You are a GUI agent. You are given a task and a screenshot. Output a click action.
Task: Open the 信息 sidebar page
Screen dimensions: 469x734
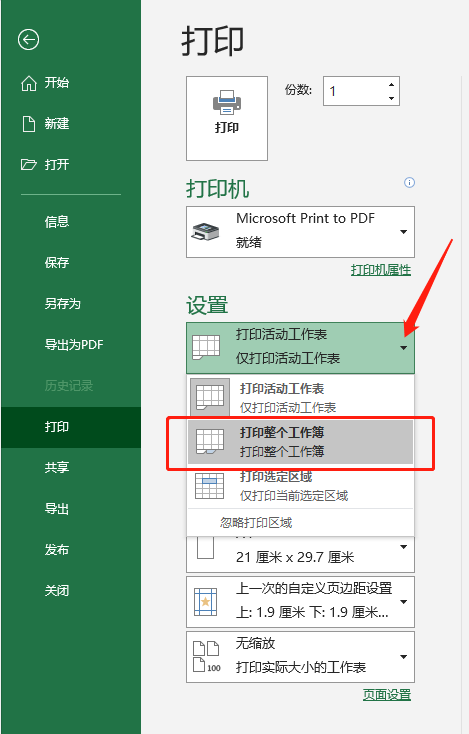coord(57,221)
